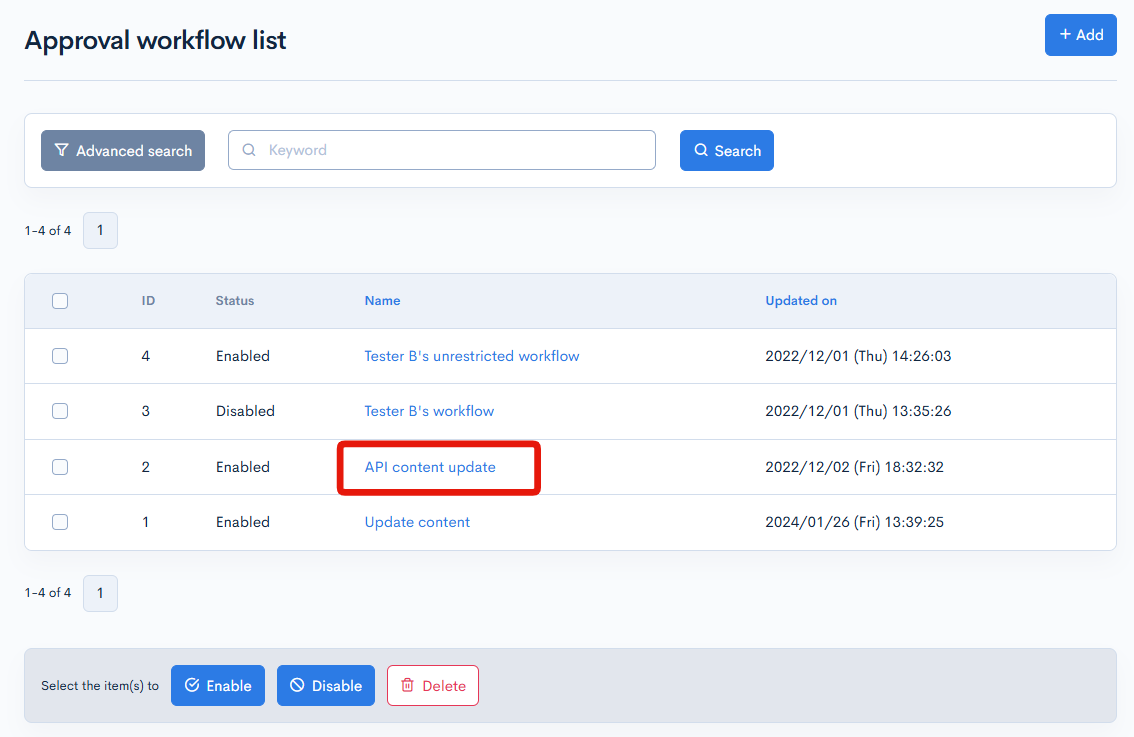
Task: Open Tester B's unrestricted workflow
Action: (471, 356)
